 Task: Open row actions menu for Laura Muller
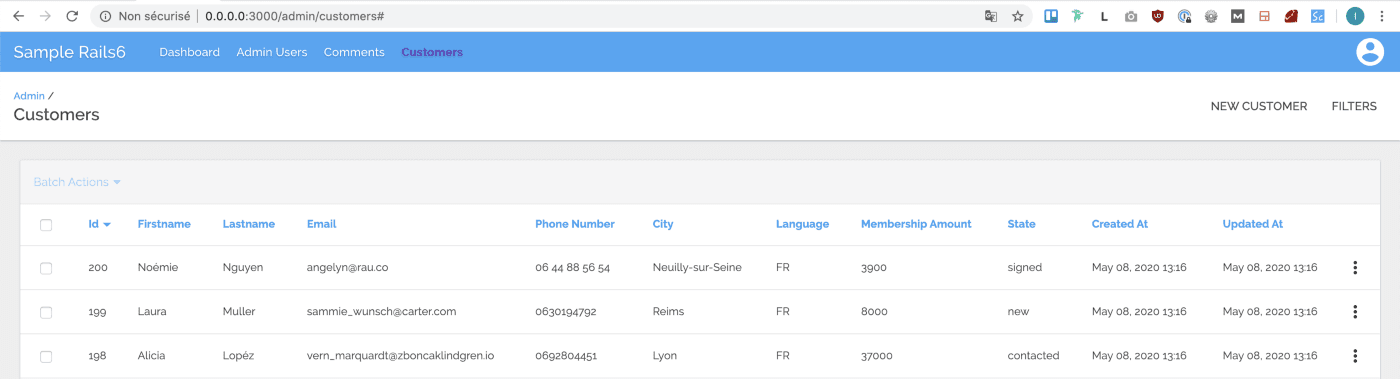pyautogui.click(x=1355, y=312)
